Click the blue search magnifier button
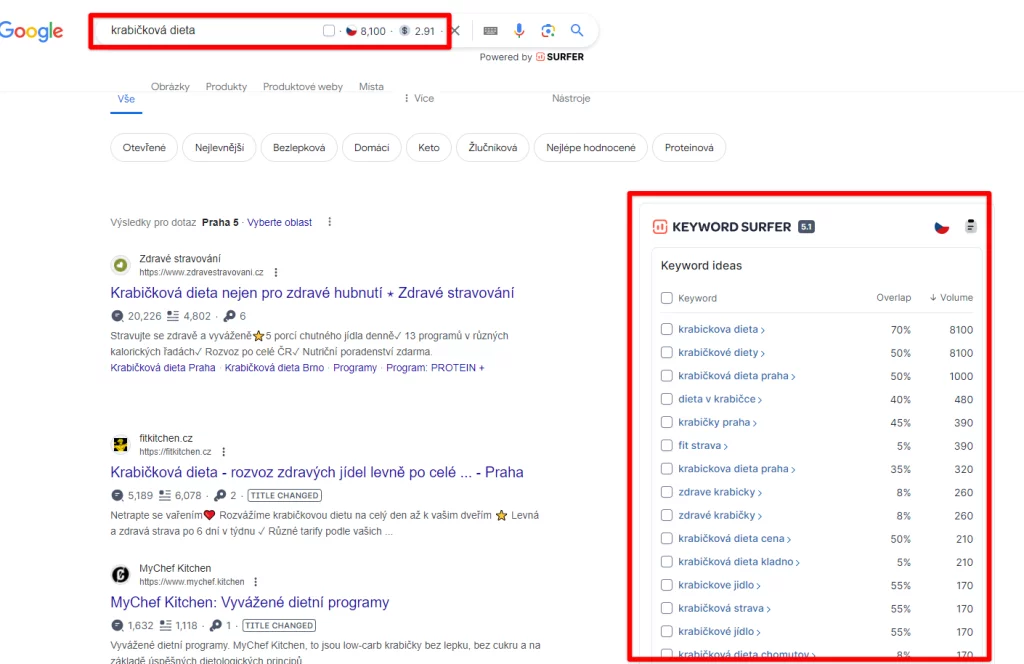 pyautogui.click(x=577, y=30)
